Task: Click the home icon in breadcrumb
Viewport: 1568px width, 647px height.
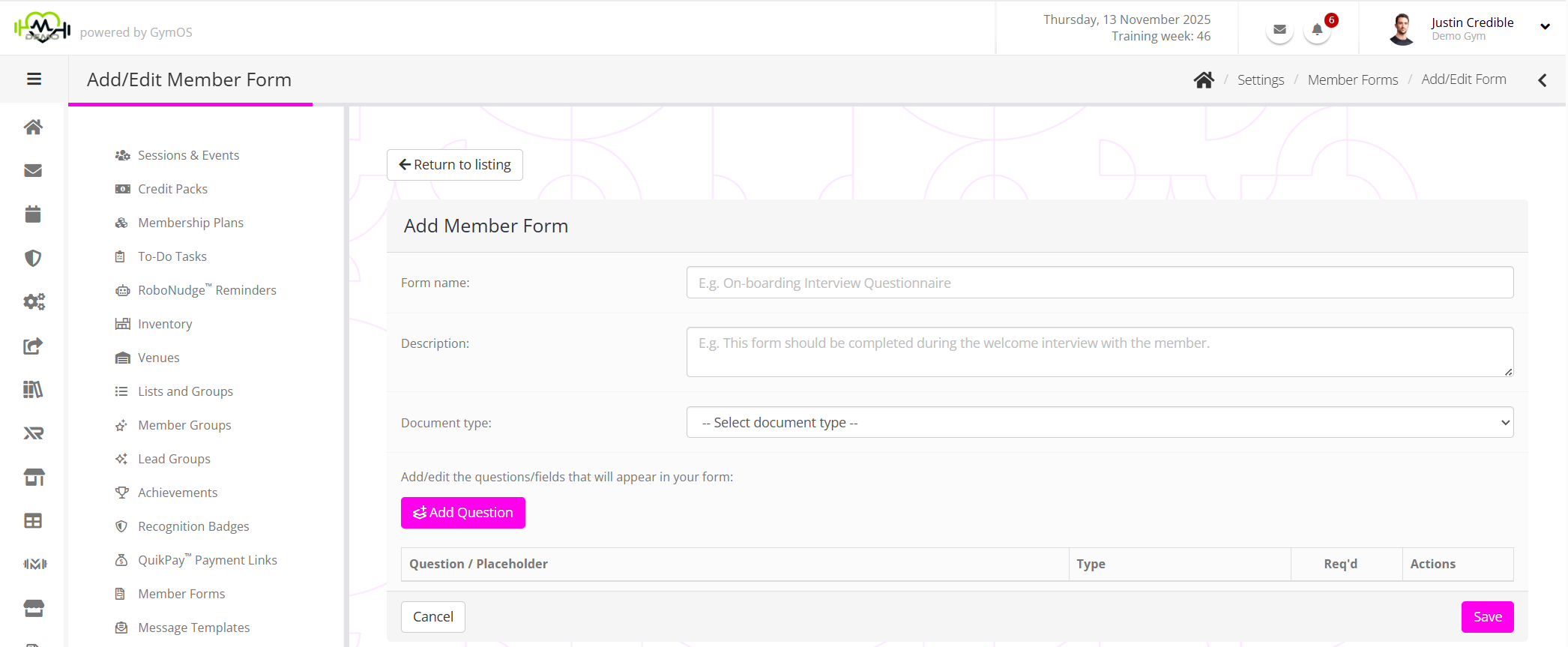Action: [1204, 80]
